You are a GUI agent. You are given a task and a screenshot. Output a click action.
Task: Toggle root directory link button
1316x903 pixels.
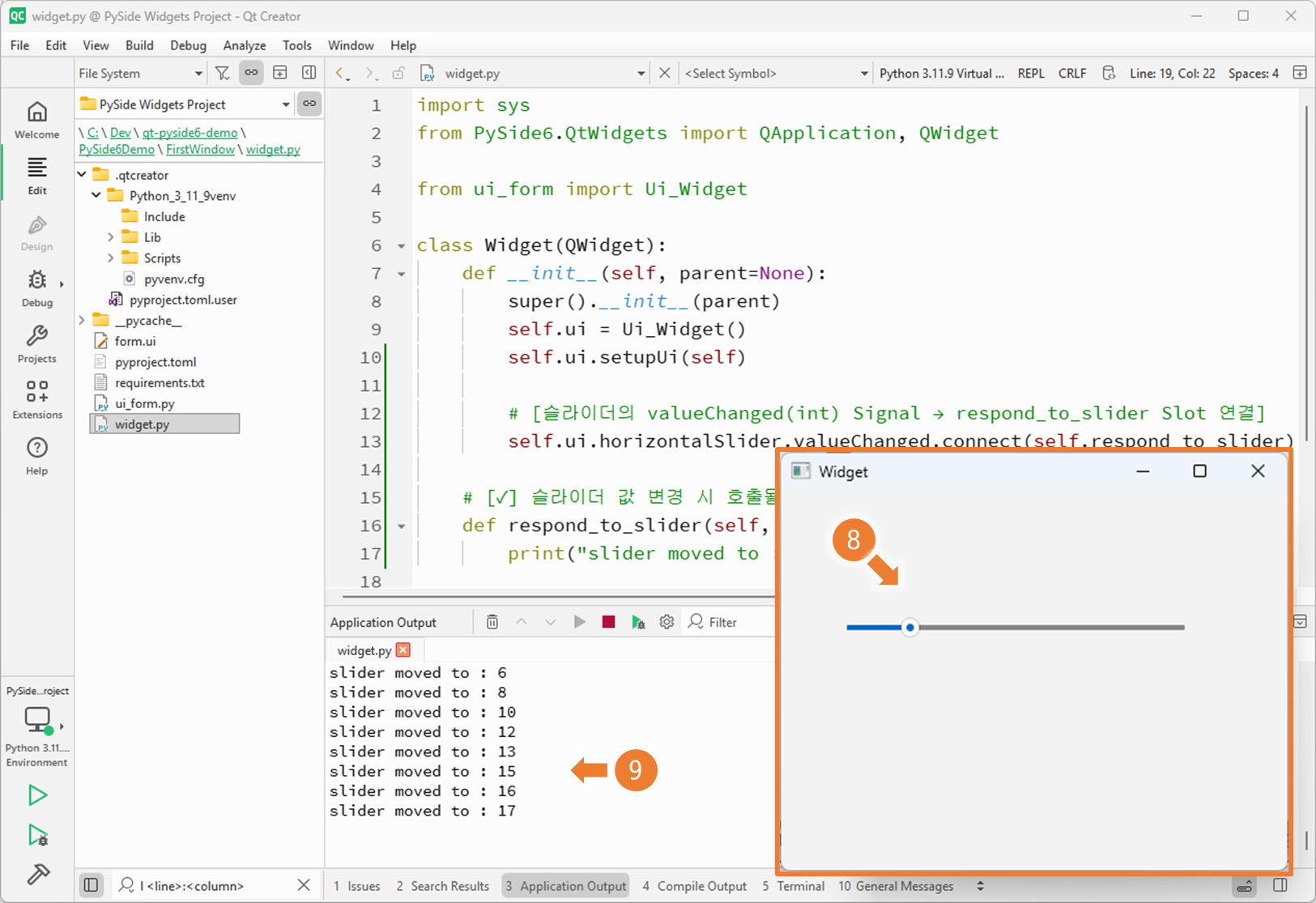[x=309, y=104]
